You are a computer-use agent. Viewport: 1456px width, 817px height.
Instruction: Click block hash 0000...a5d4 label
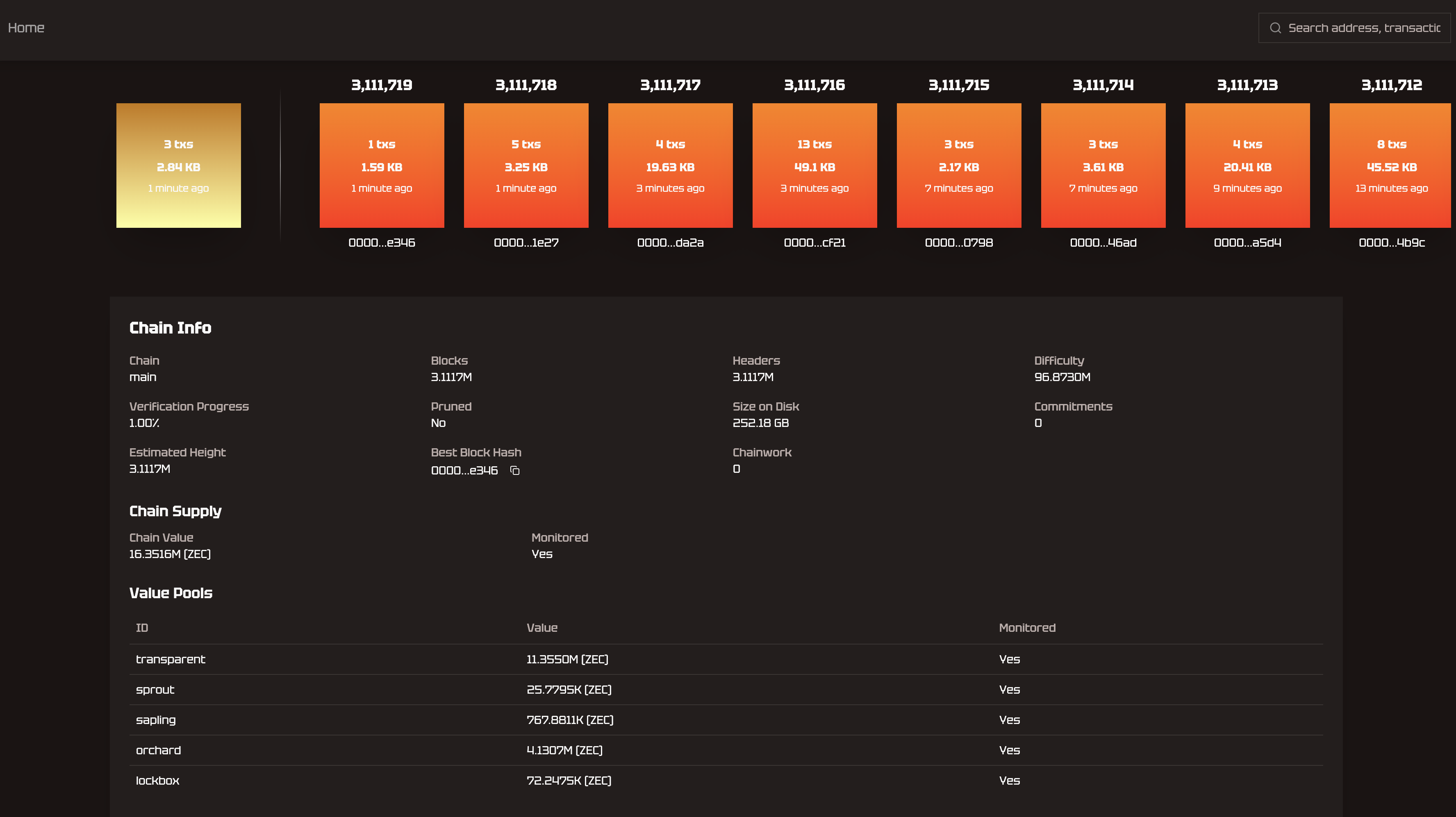click(x=1247, y=243)
